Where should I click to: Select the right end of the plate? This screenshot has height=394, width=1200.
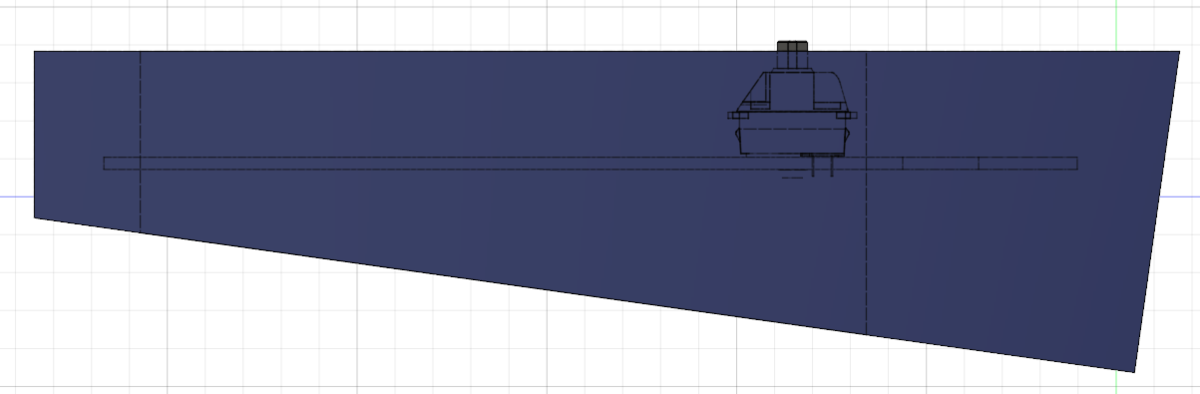1077,163
